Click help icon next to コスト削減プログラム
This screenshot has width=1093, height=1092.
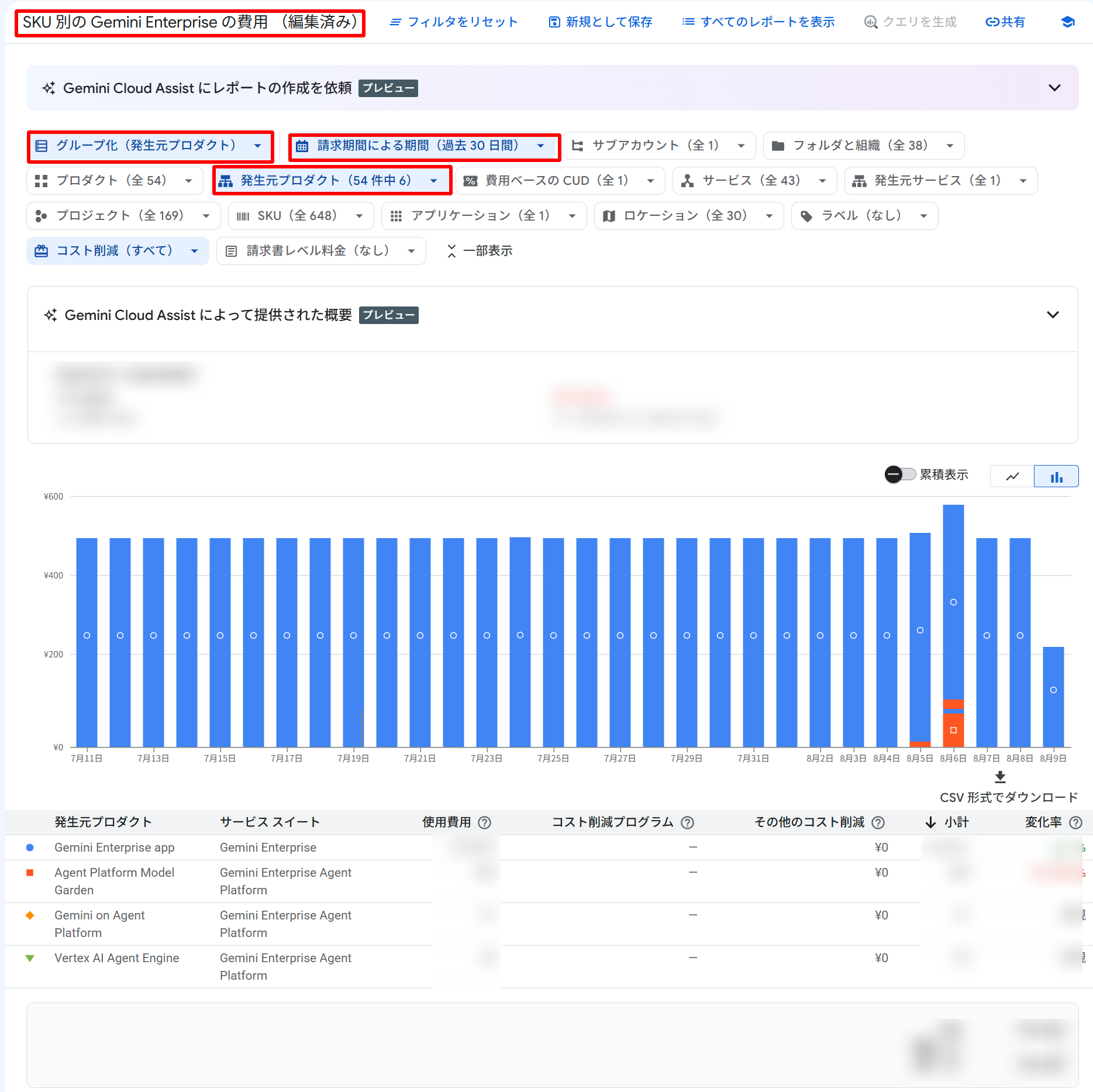(x=688, y=822)
